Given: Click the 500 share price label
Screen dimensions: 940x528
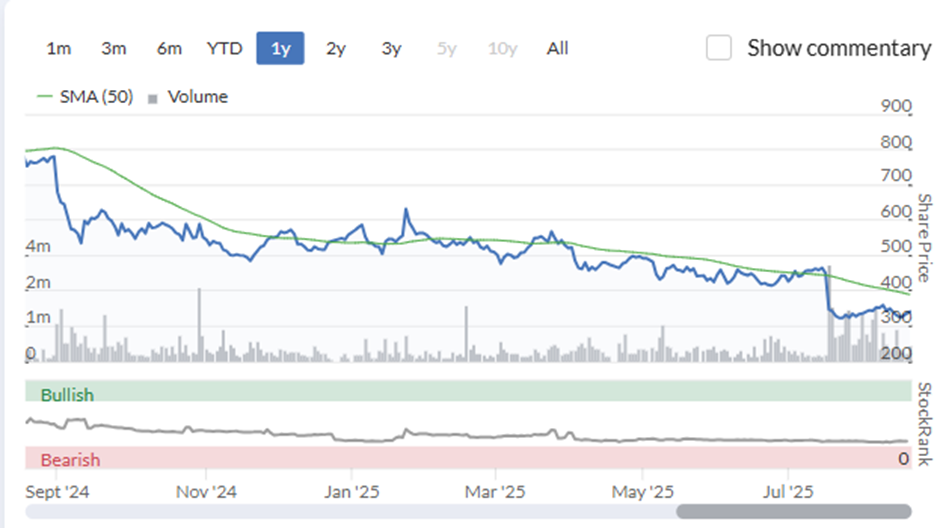Looking at the screenshot, I should pos(896,246).
